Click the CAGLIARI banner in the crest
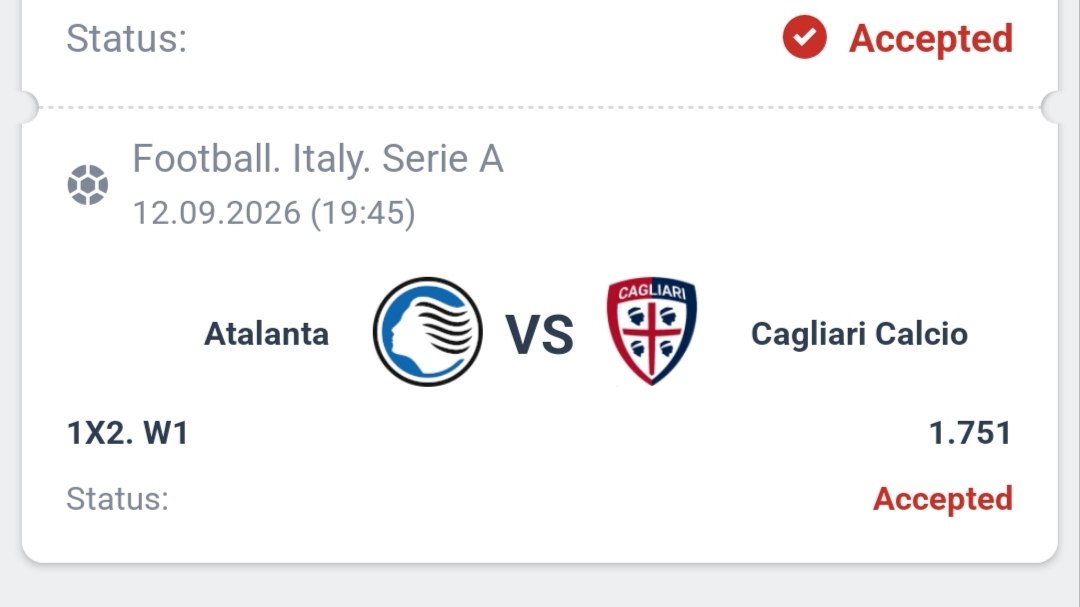 (x=652, y=291)
